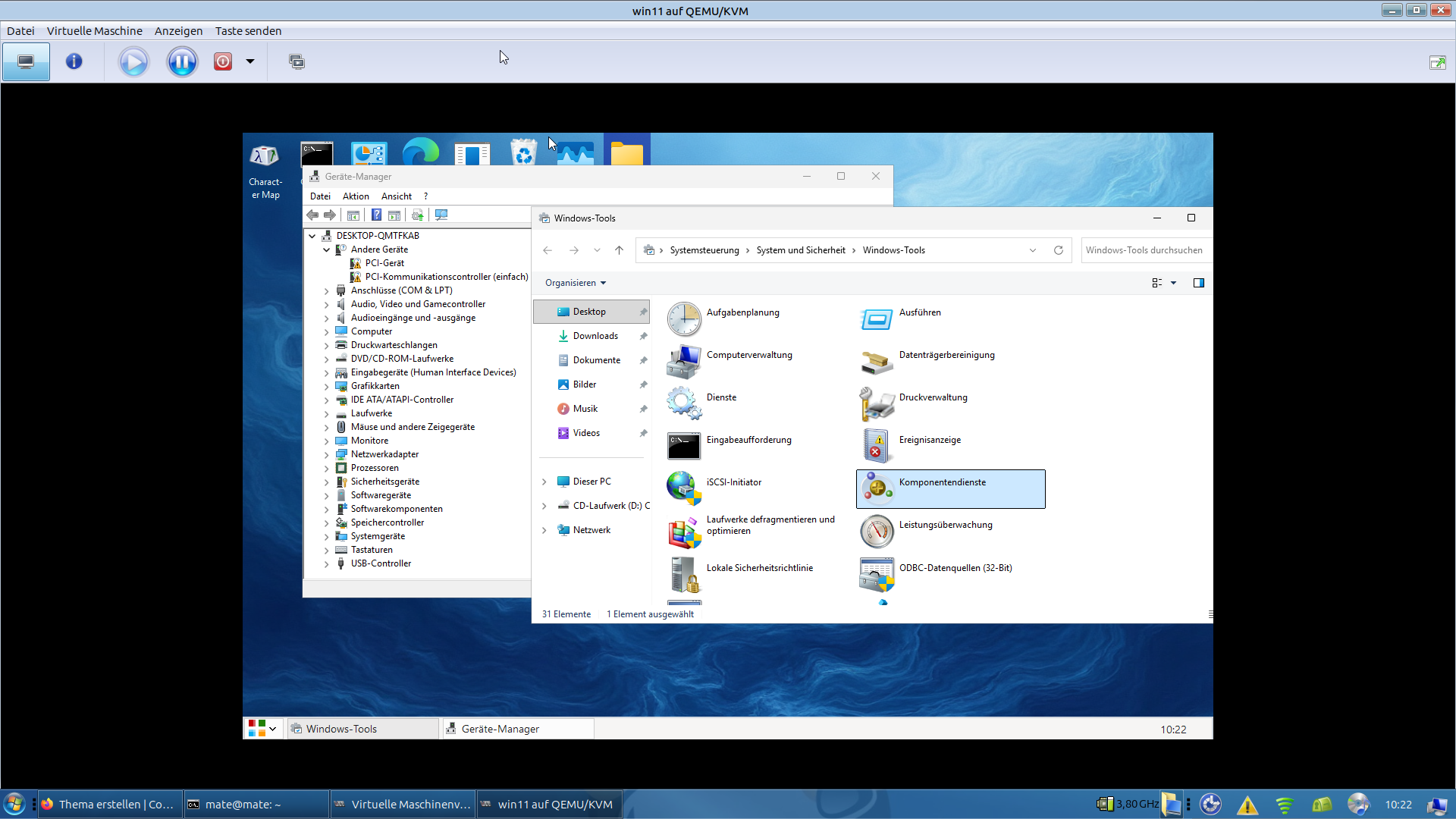Open Eingabeaufforderung icon in Windows-Tools
Screen dimensions: 1456x819
click(684, 447)
